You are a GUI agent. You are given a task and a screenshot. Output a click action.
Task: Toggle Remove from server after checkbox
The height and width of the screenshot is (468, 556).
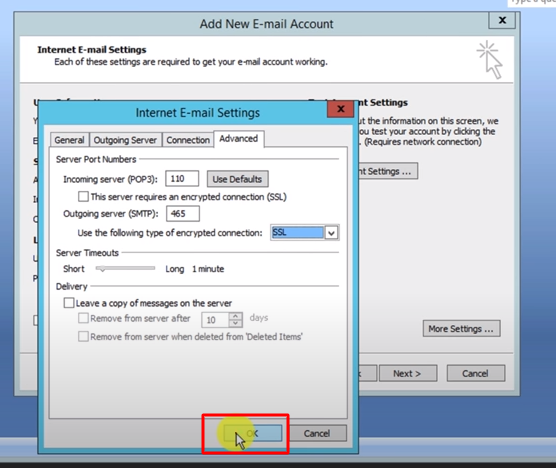[x=83, y=318]
